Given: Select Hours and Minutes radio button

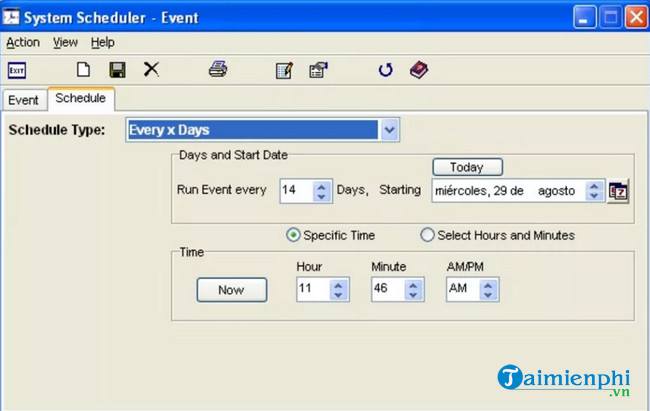Looking at the screenshot, I should tap(427, 235).
